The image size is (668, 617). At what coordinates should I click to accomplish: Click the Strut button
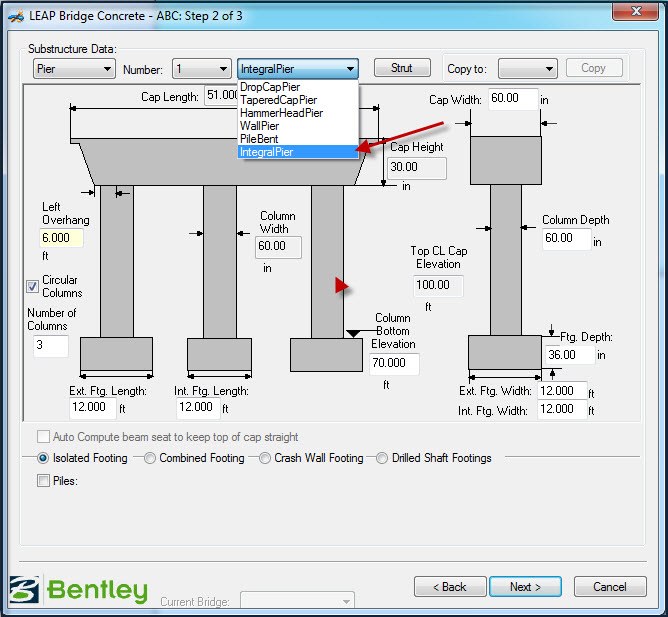pyautogui.click(x=402, y=68)
